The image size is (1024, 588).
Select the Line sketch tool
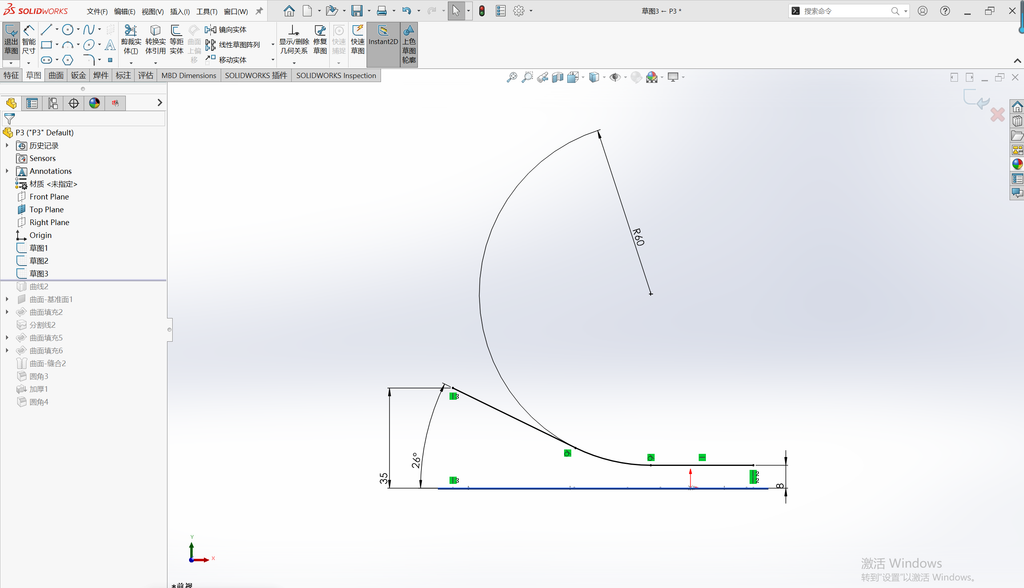(x=46, y=30)
